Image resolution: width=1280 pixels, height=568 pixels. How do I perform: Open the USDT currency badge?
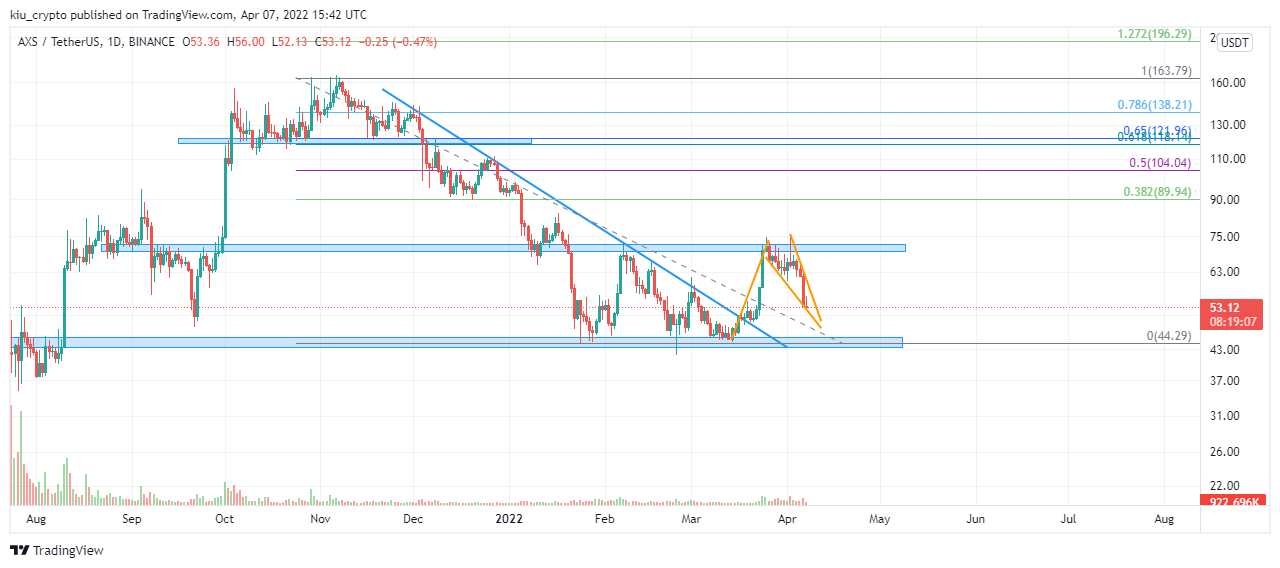(x=1235, y=43)
